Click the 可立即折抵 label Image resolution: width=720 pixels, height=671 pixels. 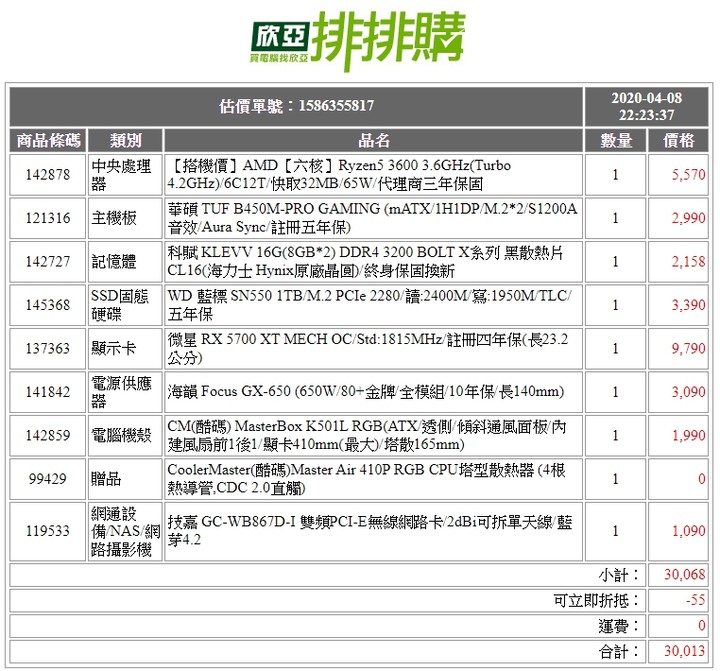click(596, 600)
